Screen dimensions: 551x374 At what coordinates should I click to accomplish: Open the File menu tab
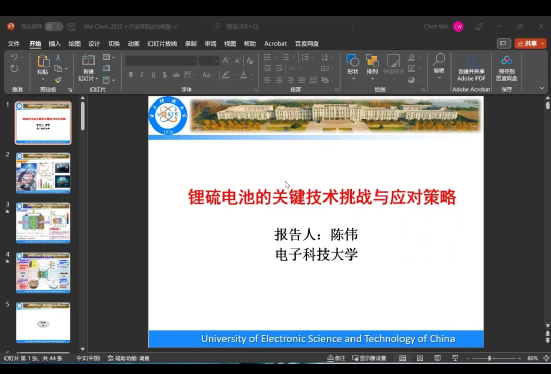(14, 44)
